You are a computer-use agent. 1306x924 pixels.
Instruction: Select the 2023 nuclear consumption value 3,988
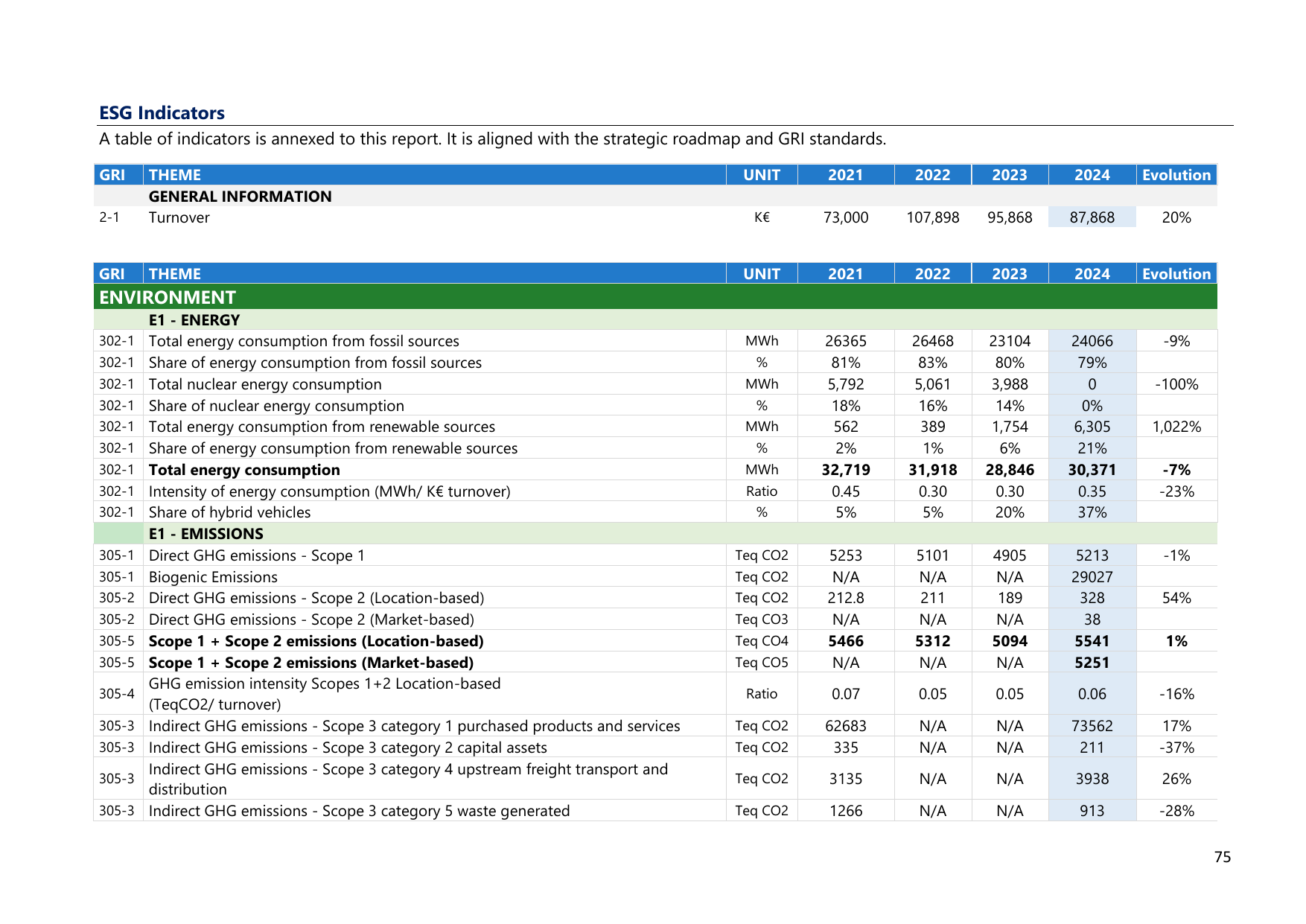(x=1009, y=384)
